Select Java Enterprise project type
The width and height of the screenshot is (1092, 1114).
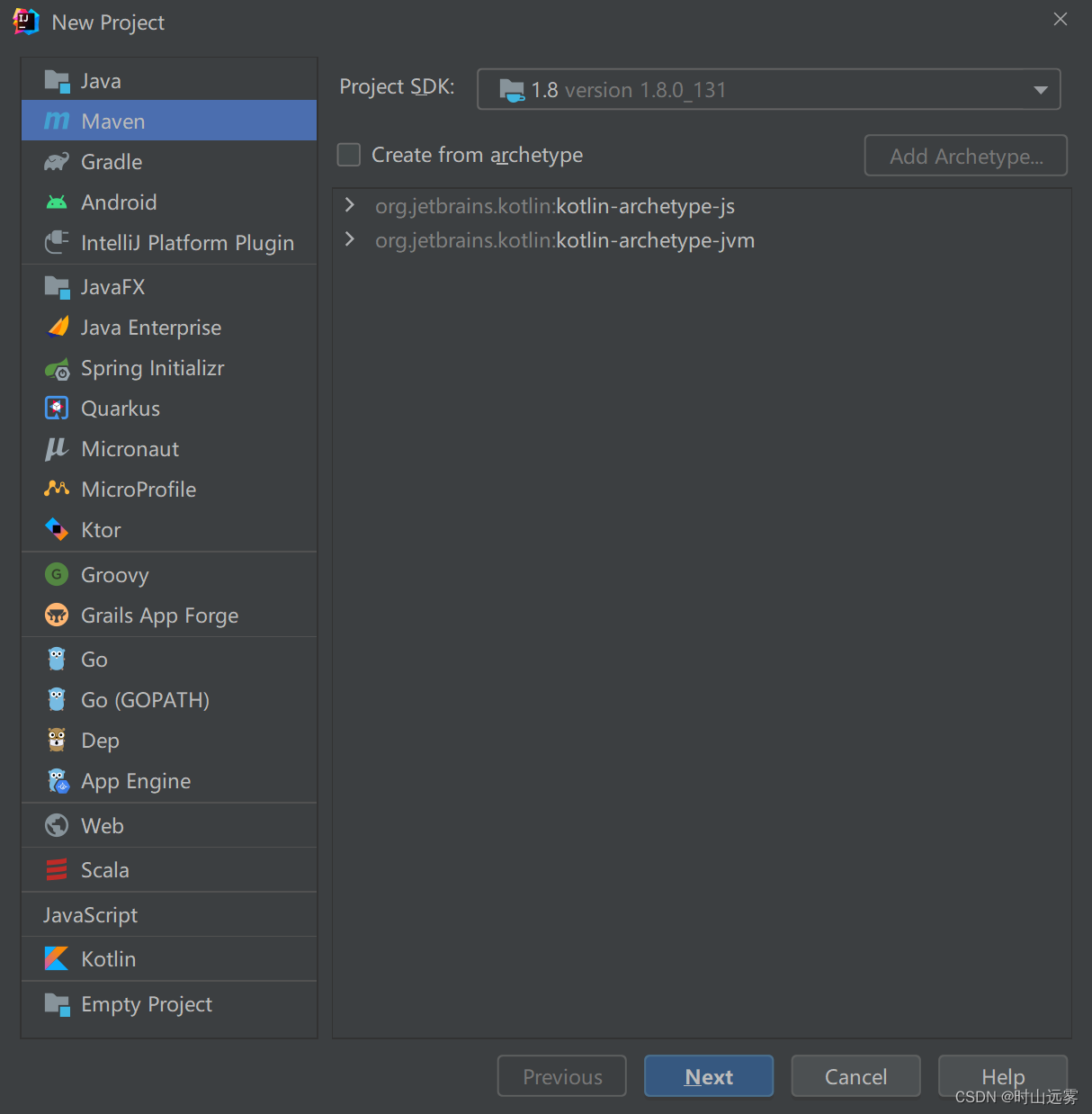coord(150,328)
